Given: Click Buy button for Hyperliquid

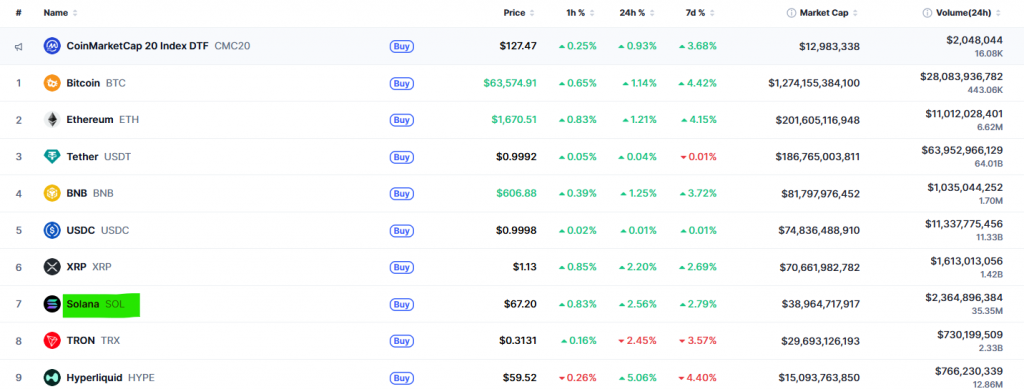Looking at the screenshot, I should pyautogui.click(x=402, y=378).
